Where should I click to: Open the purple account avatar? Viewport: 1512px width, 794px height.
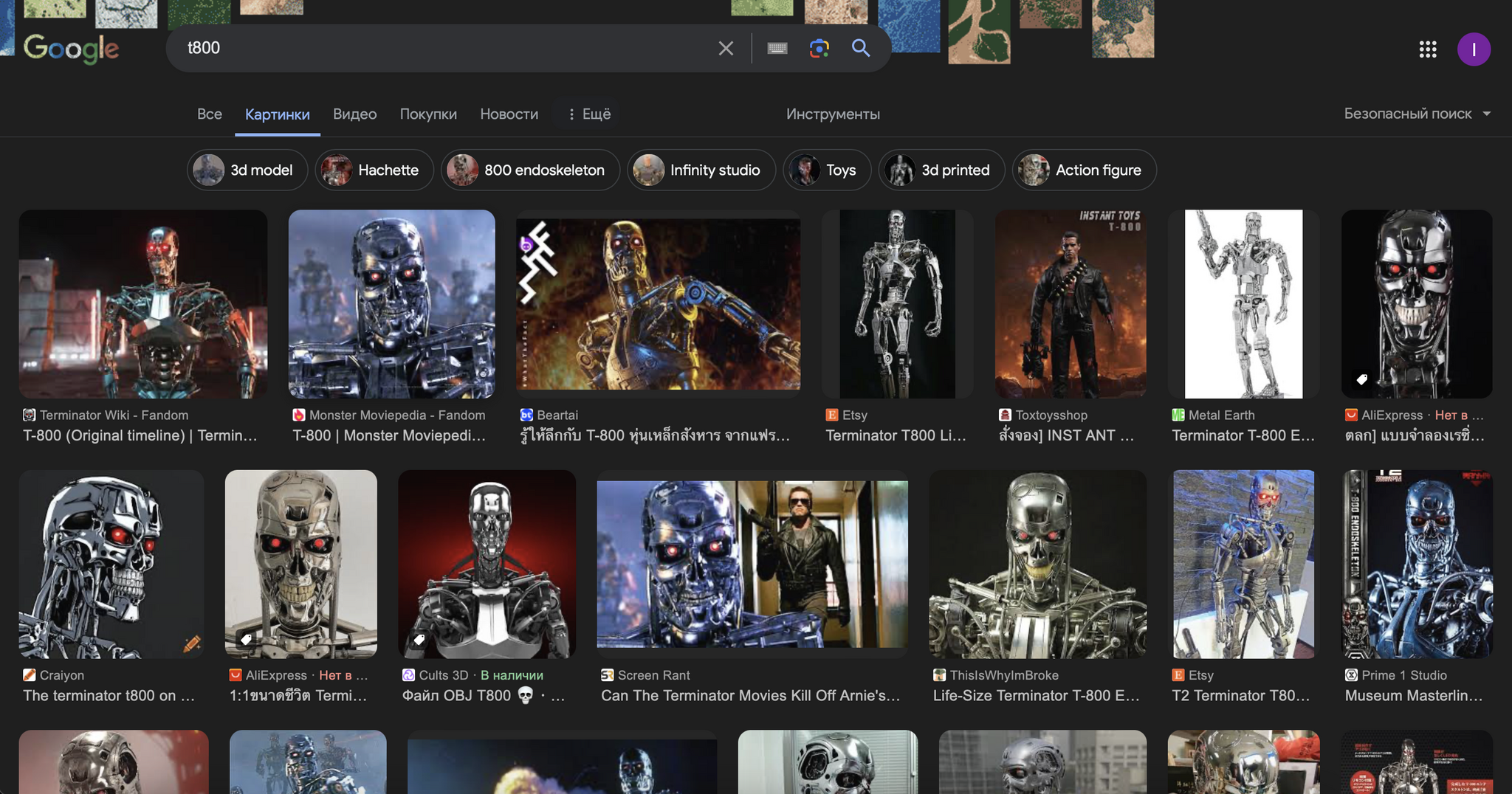click(1473, 49)
